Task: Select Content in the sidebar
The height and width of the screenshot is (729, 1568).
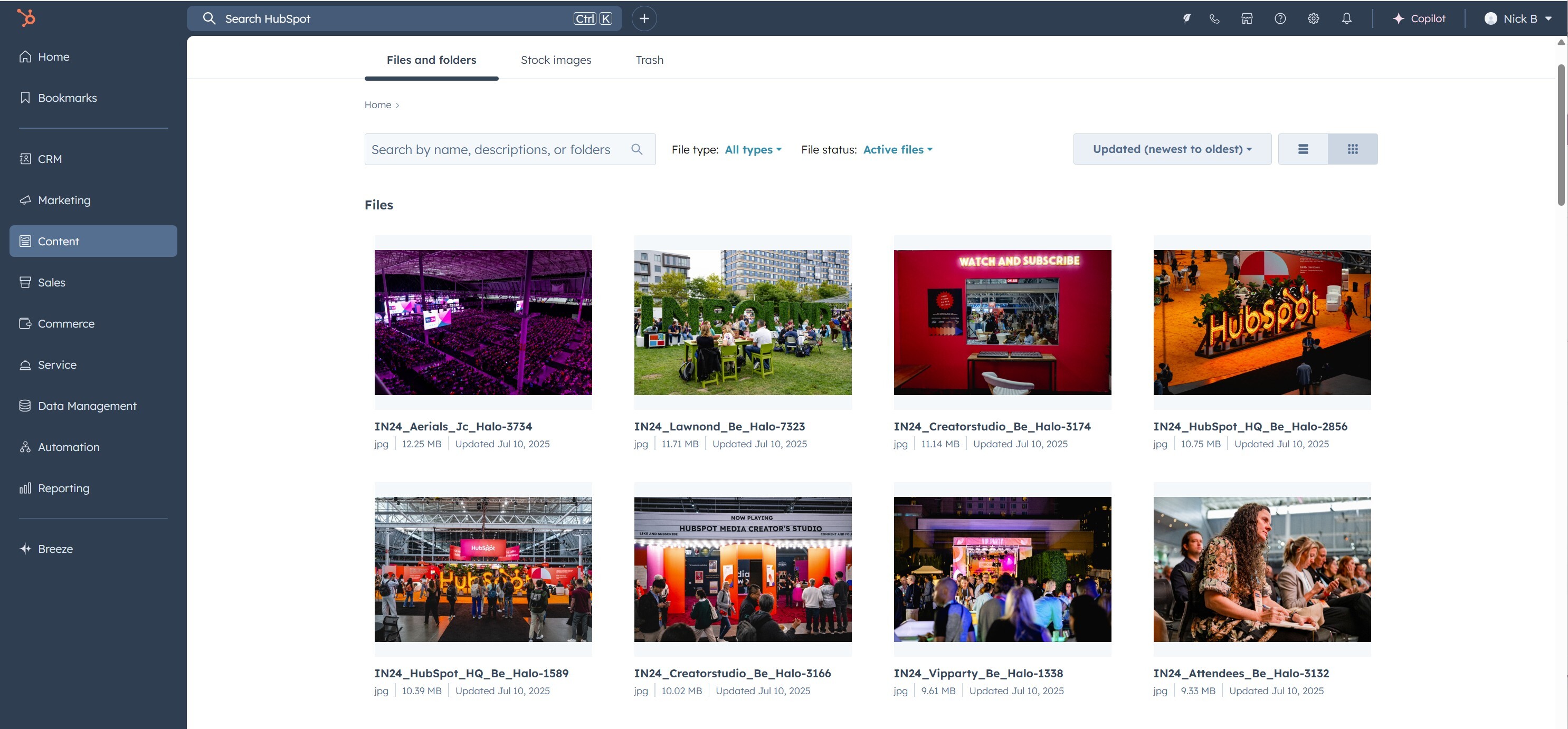Action: click(x=93, y=241)
